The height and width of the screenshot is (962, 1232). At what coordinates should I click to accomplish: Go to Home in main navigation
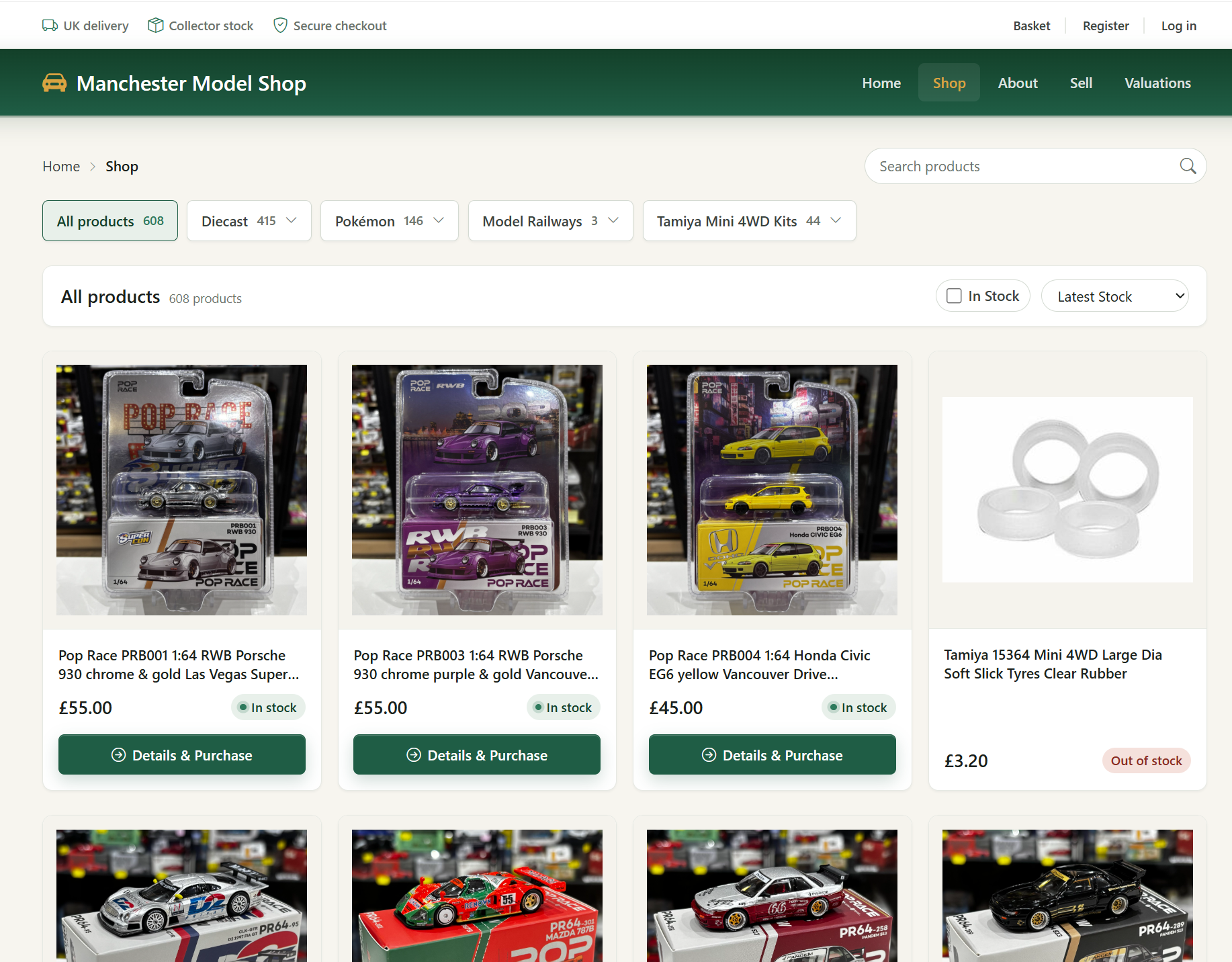881,83
